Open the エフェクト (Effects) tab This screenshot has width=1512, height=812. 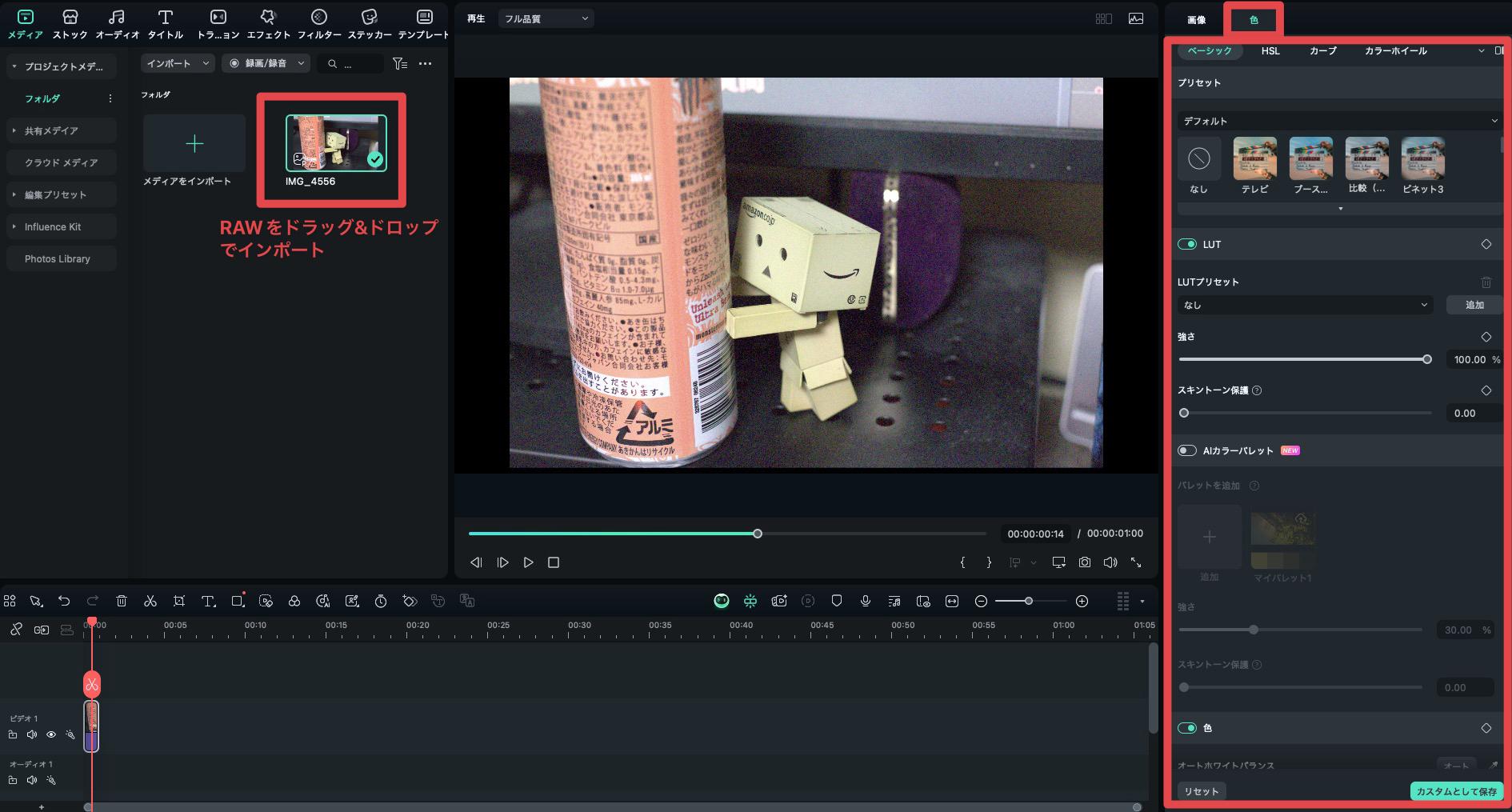268,24
